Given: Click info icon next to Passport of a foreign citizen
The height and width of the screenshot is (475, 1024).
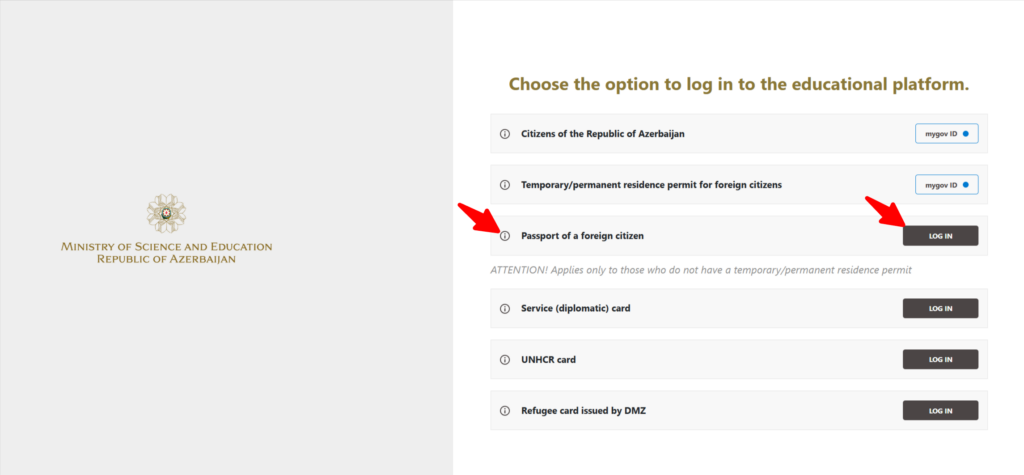Looking at the screenshot, I should pyautogui.click(x=505, y=236).
